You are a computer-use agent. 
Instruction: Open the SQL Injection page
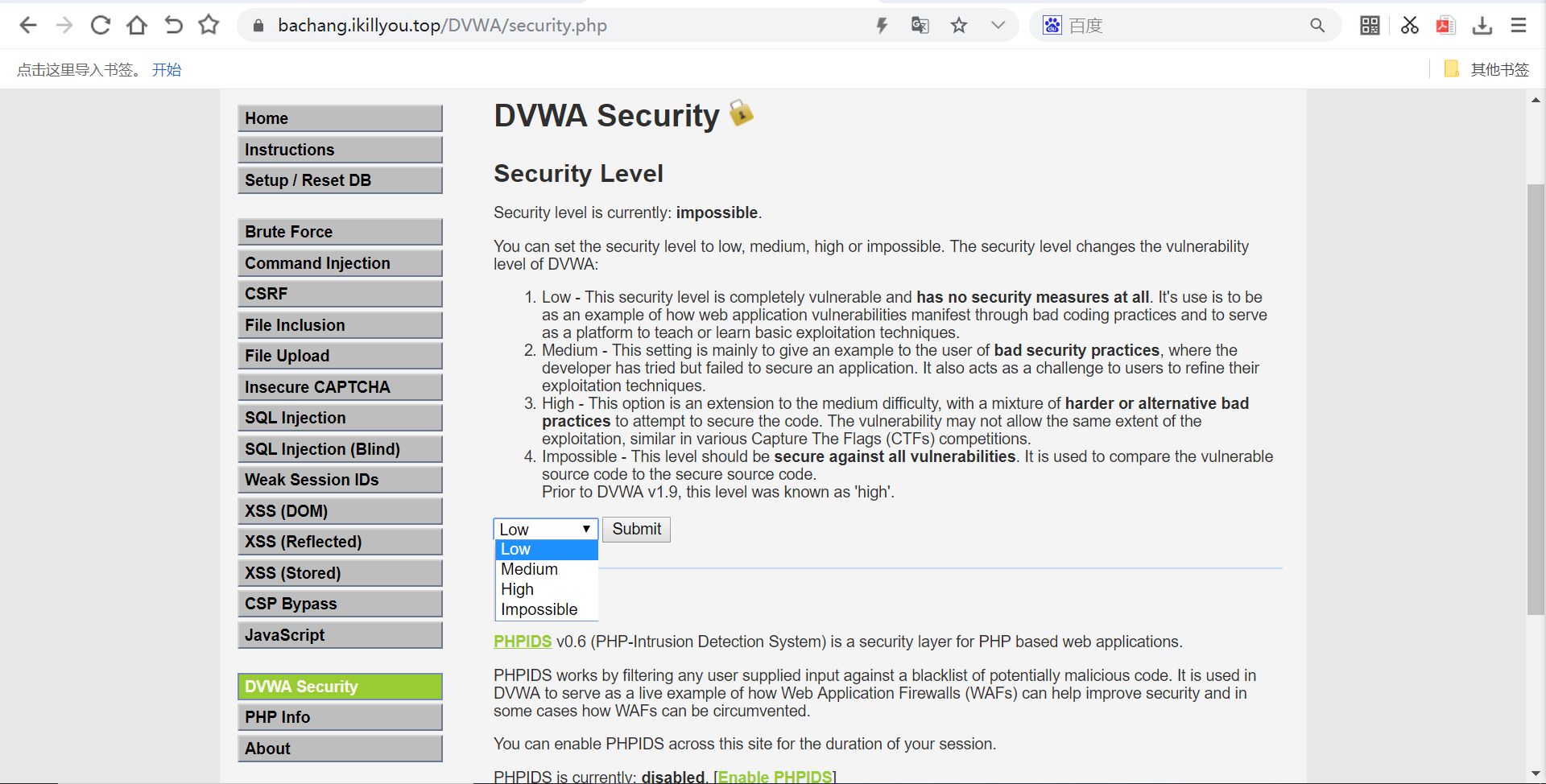coord(340,418)
